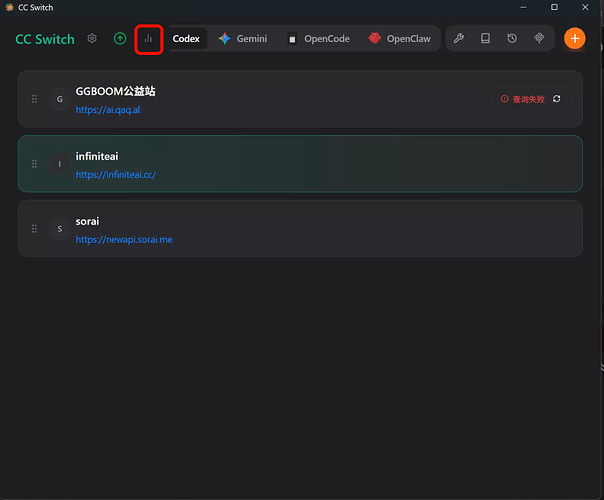The width and height of the screenshot is (604, 500).
Task: Select the infiniteai provider card
Action: 300,164
